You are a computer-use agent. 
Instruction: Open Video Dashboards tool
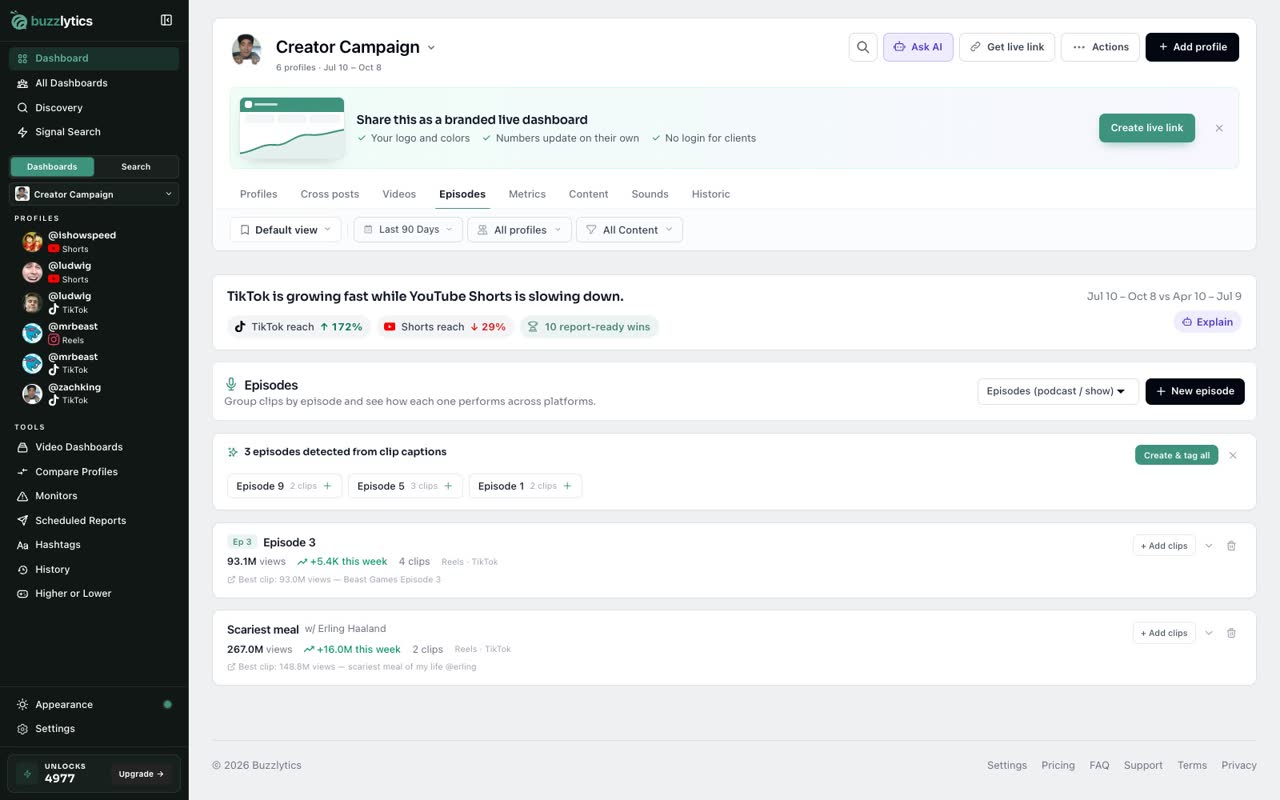click(x=94, y=447)
